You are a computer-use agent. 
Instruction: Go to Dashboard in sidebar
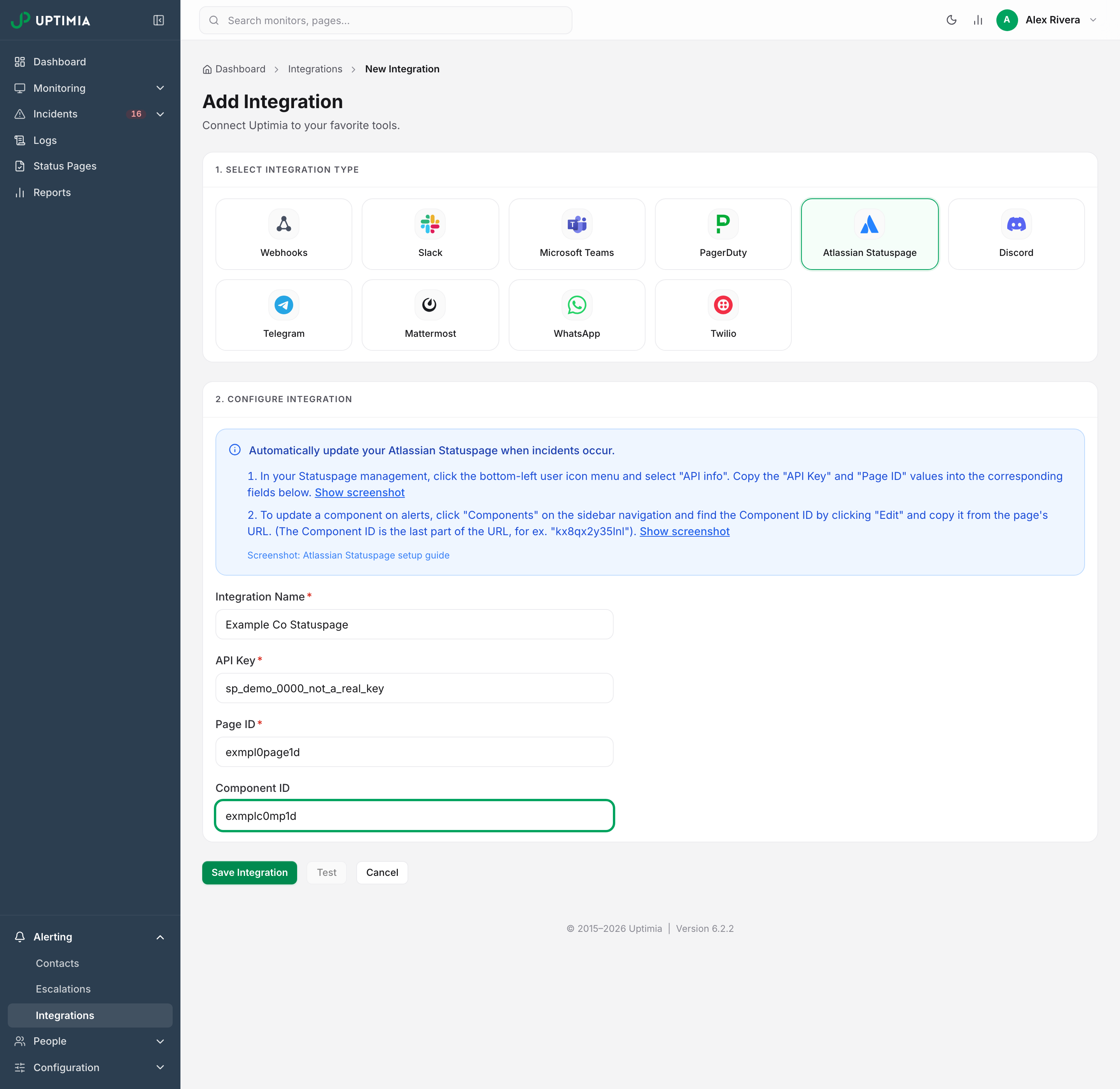click(90, 62)
